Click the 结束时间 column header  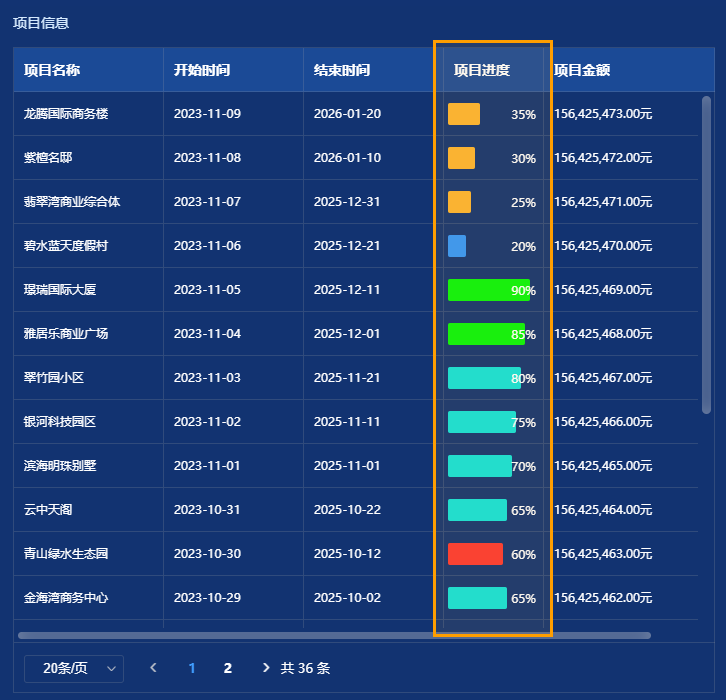click(x=342, y=70)
